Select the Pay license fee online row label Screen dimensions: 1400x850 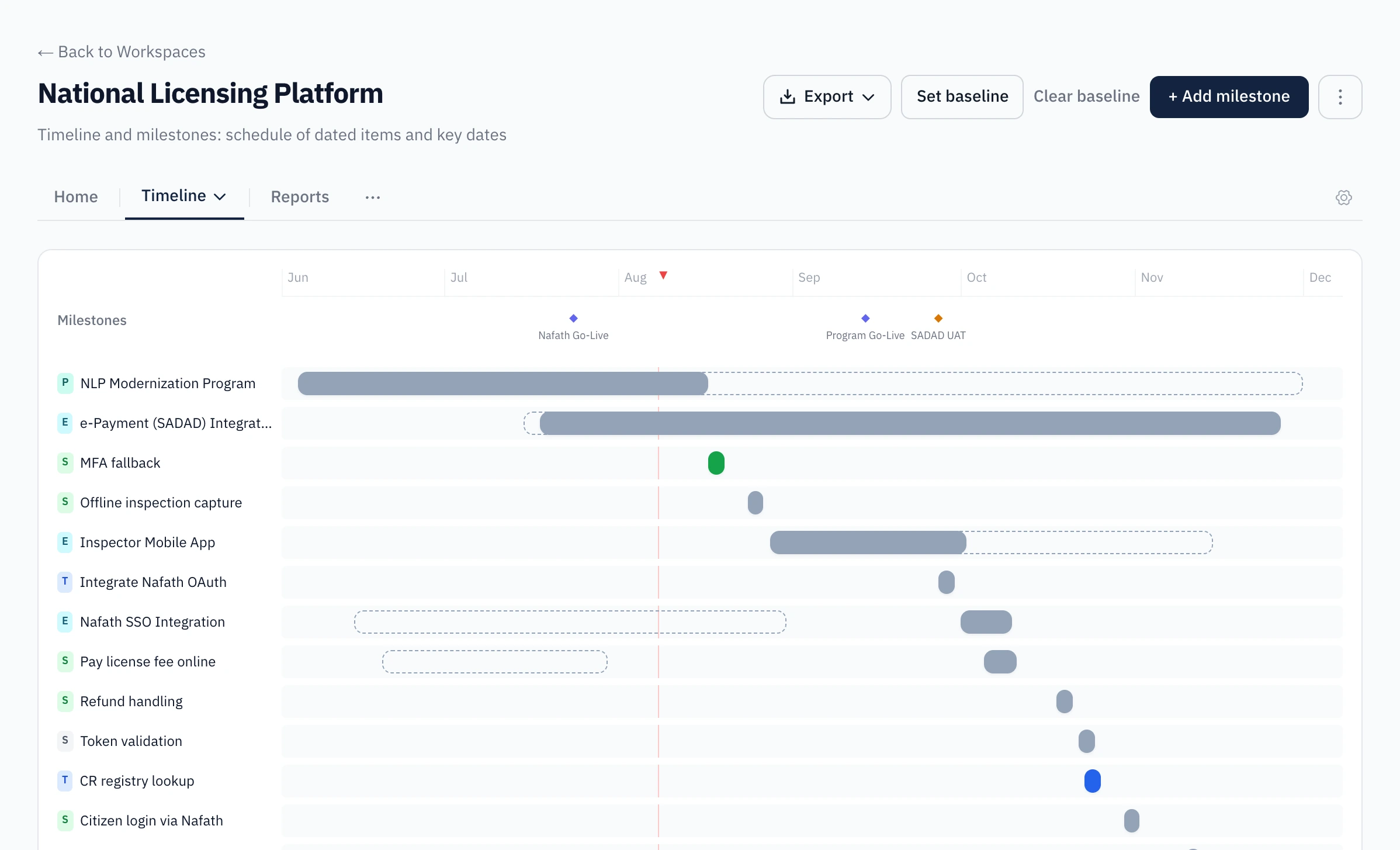click(148, 662)
